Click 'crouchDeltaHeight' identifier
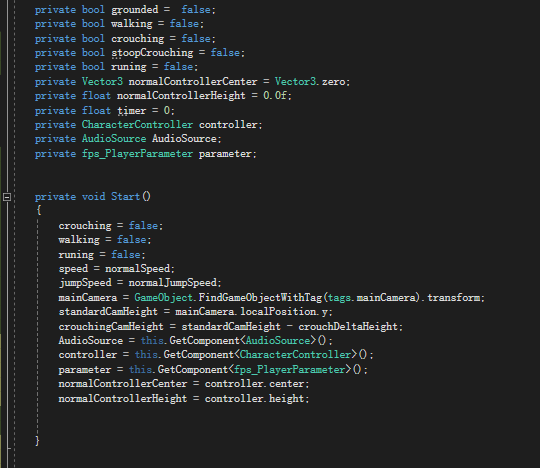This screenshot has width=540, height=468. click(x=348, y=326)
